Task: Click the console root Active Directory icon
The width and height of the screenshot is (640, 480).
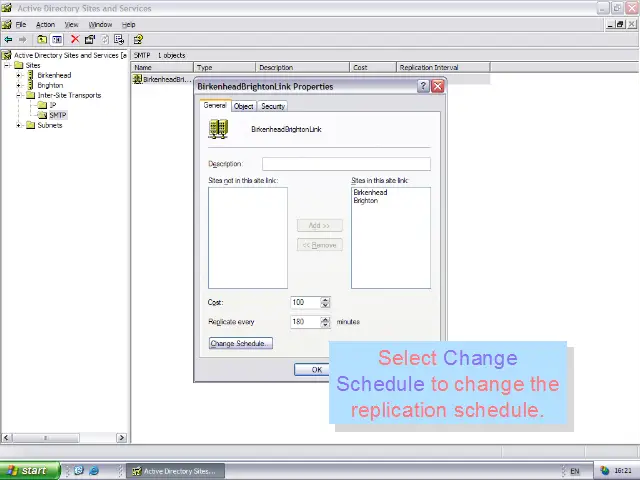Action: click(x=6, y=55)
